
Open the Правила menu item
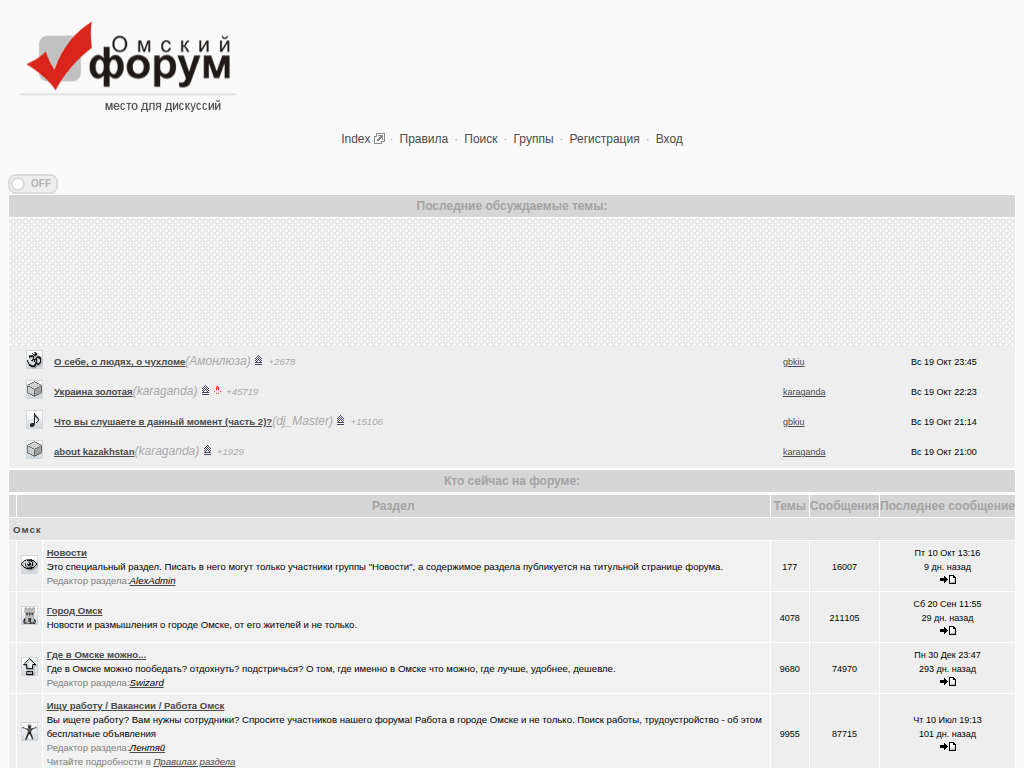pos(423,139)
